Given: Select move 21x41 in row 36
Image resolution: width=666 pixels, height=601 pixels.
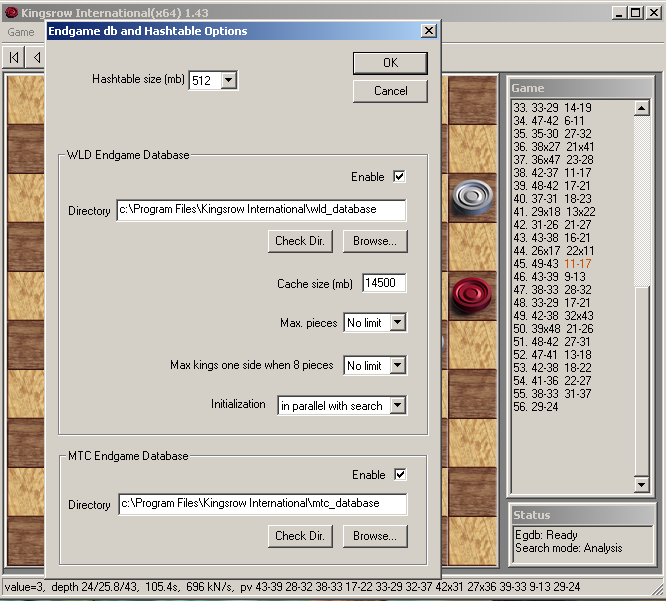Looking at the screenshot, I should click(x=580, y=147).
